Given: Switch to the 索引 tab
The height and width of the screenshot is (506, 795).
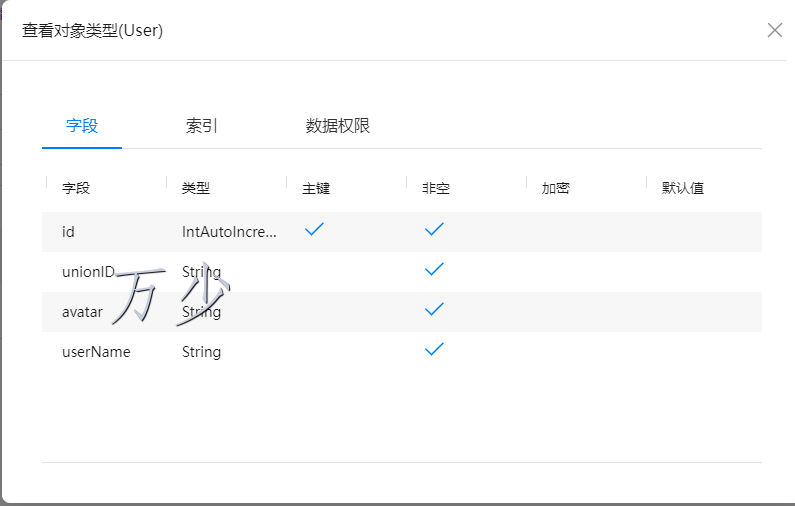Looking at the screenshot, I should pyautogui.click(x=201, y=126).
